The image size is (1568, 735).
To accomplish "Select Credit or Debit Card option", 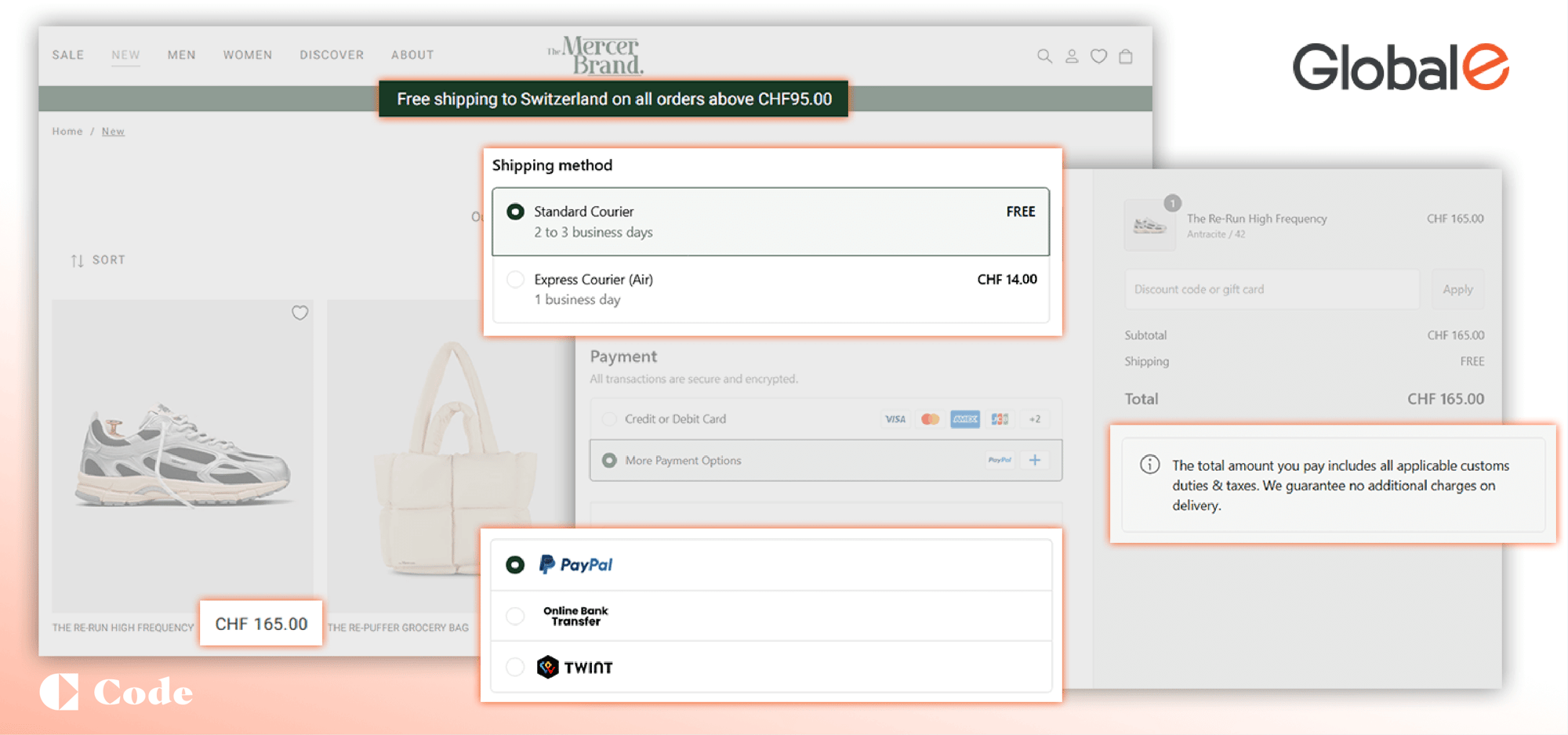I will 609,419.
